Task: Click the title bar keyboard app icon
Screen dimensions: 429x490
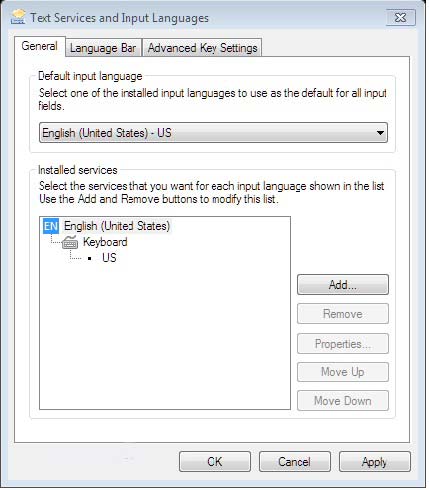Action: (x=18, y=17)
